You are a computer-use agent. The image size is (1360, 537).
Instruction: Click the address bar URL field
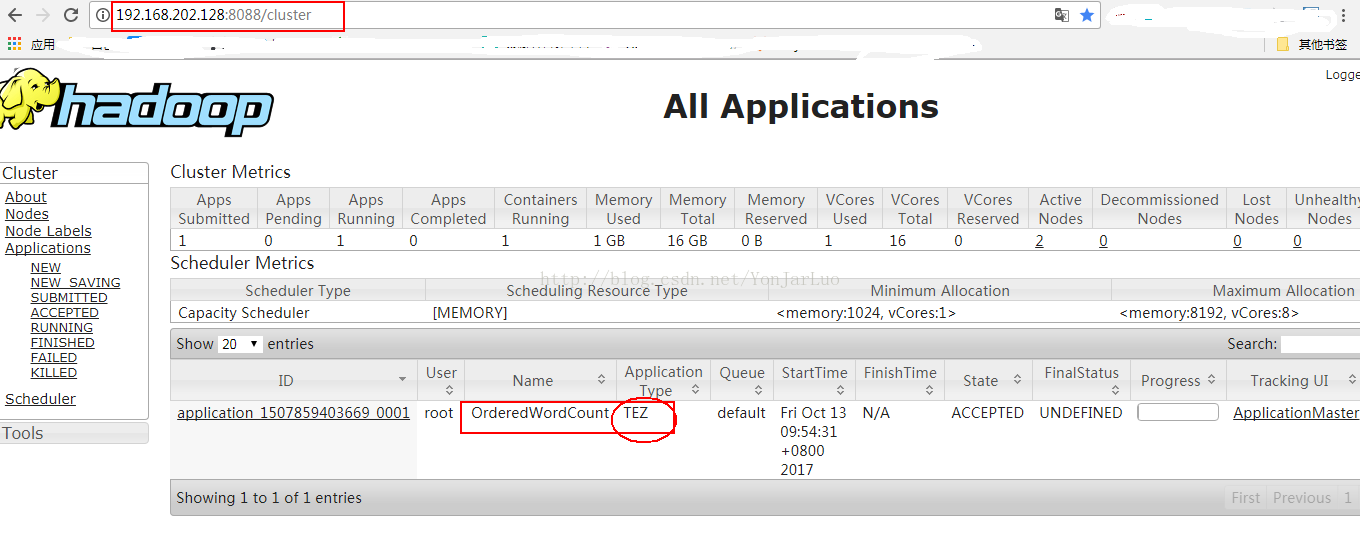pos(580,15)
